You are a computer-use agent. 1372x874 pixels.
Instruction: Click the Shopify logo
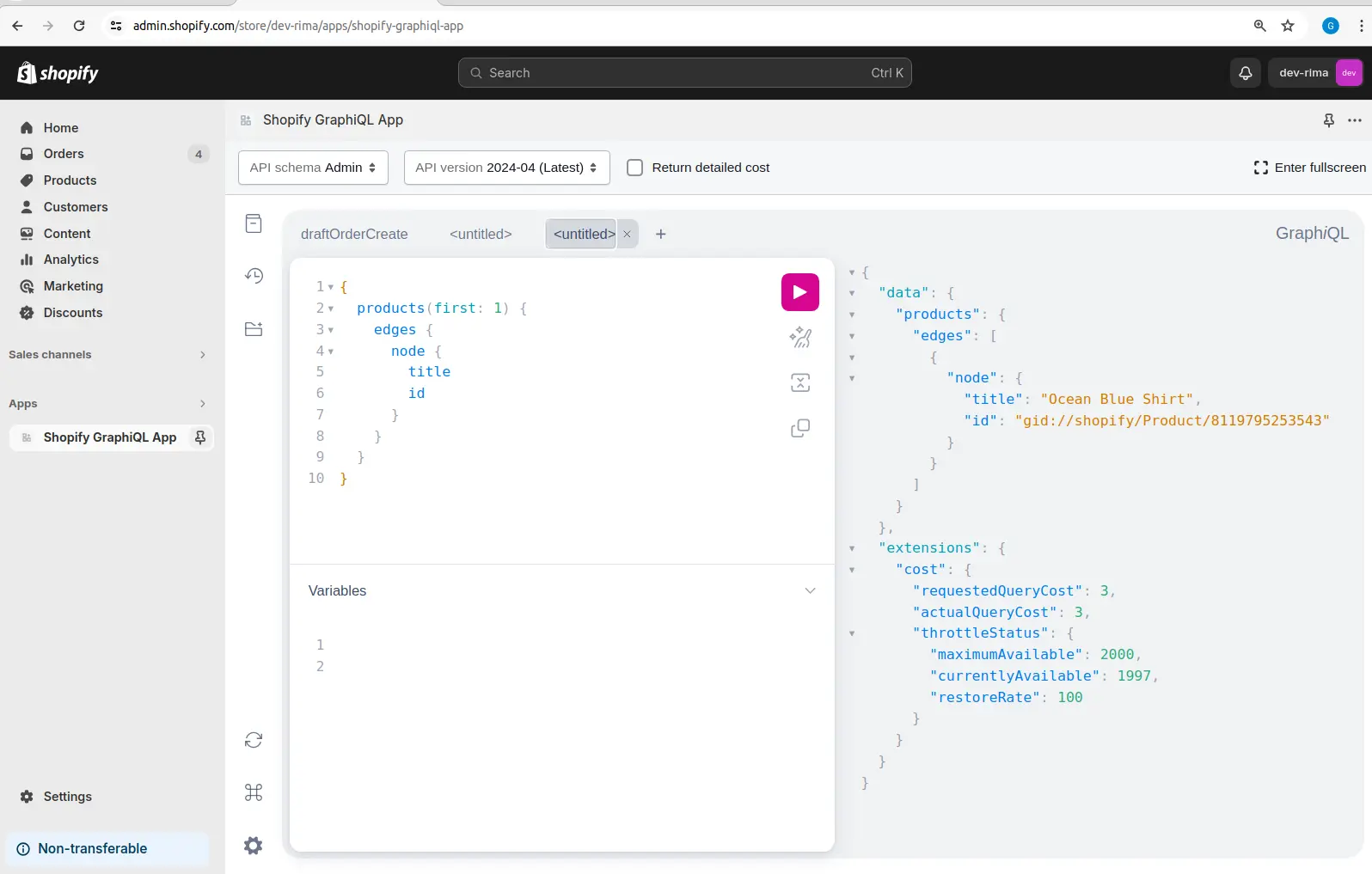(x=58, y=73)
